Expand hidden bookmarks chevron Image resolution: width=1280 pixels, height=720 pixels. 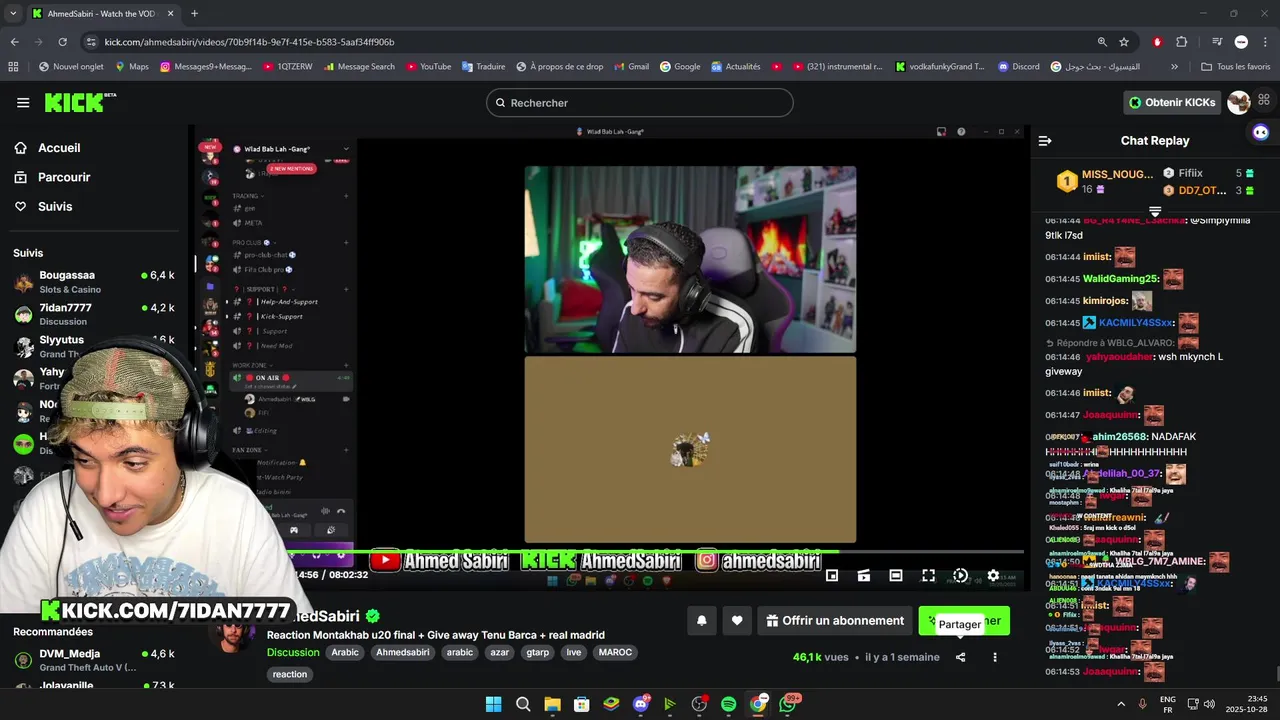tap(1174, 67)
